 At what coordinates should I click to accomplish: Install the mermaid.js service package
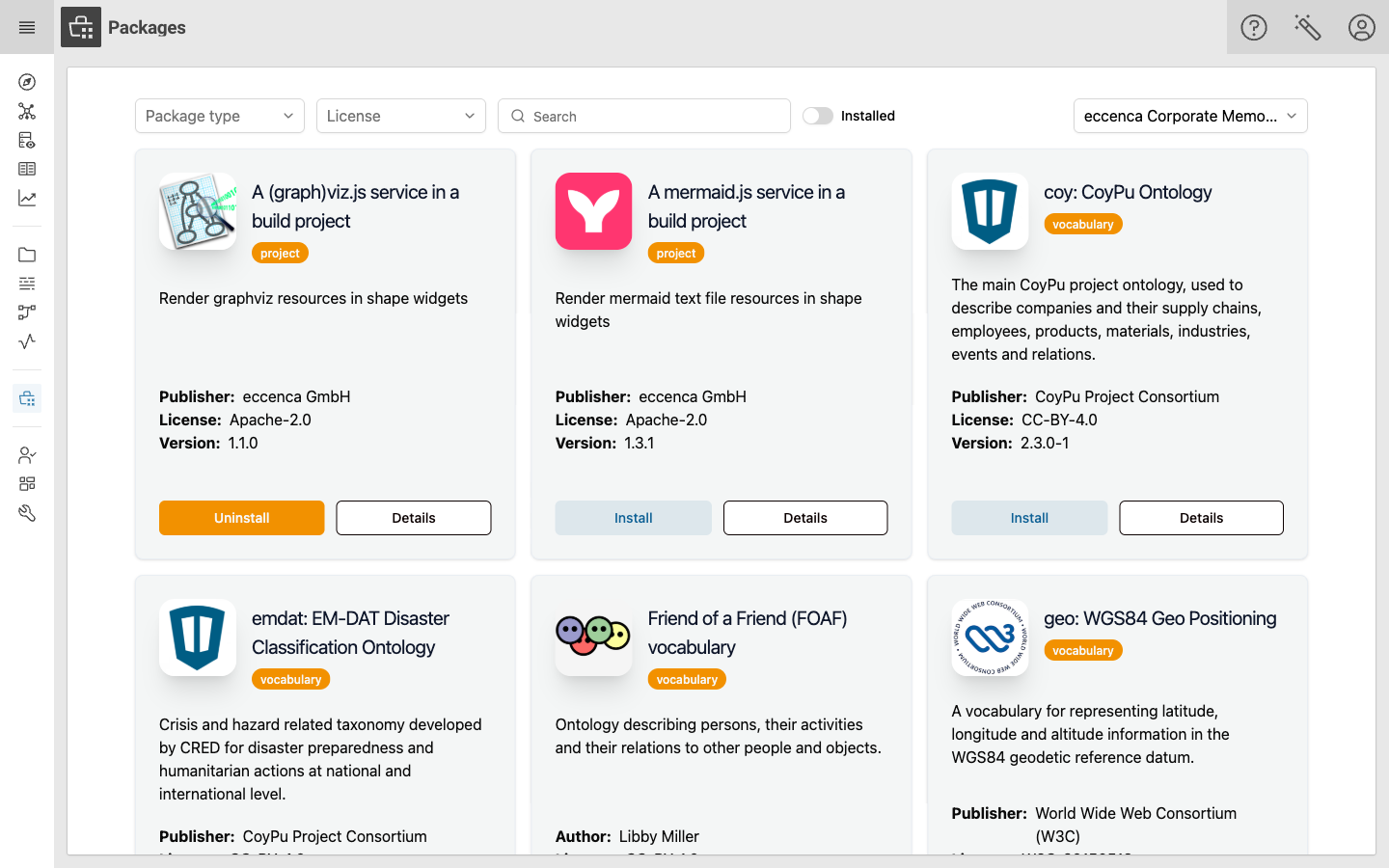[634, 518]
